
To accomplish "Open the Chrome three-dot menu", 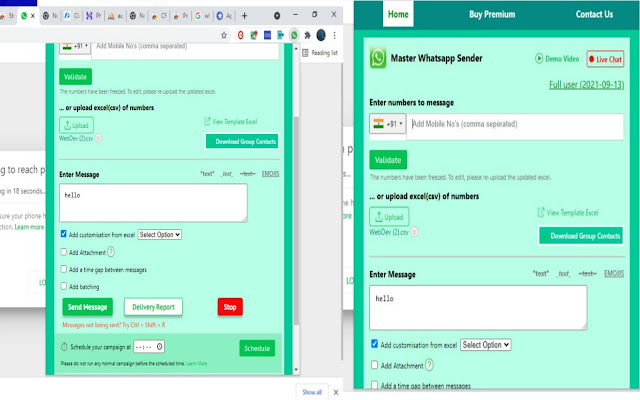I will [334, 36].
